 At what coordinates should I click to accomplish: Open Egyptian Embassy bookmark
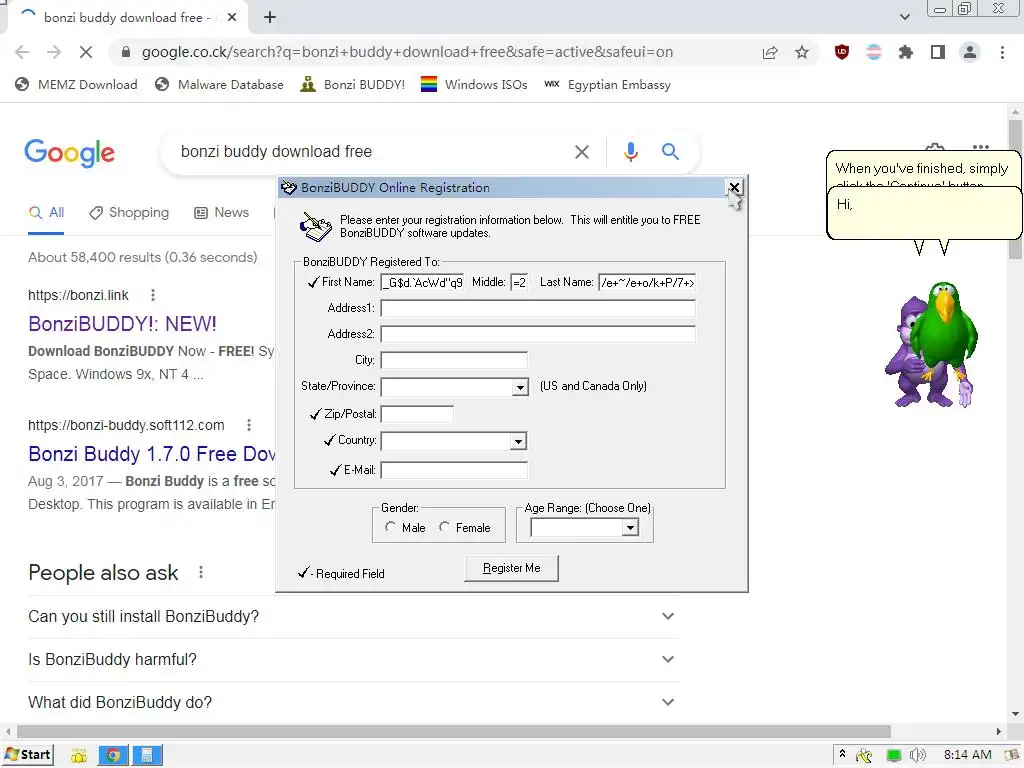click(607, 85)
